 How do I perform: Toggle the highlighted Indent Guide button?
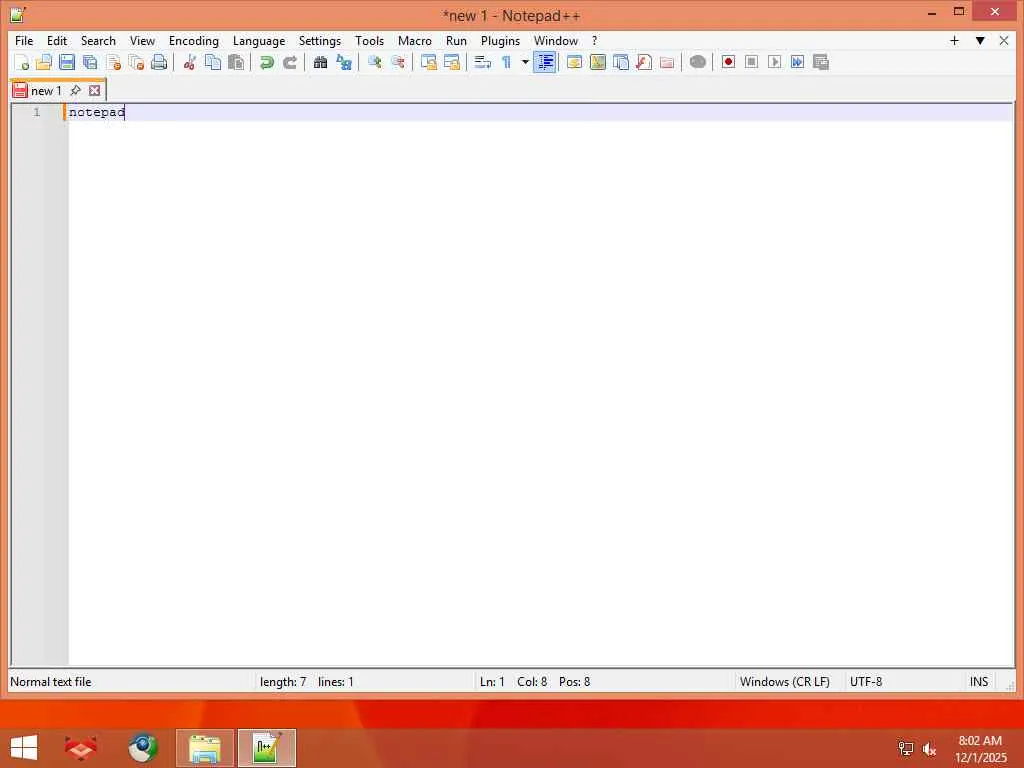pyautogui.click(x=545, y=62)
